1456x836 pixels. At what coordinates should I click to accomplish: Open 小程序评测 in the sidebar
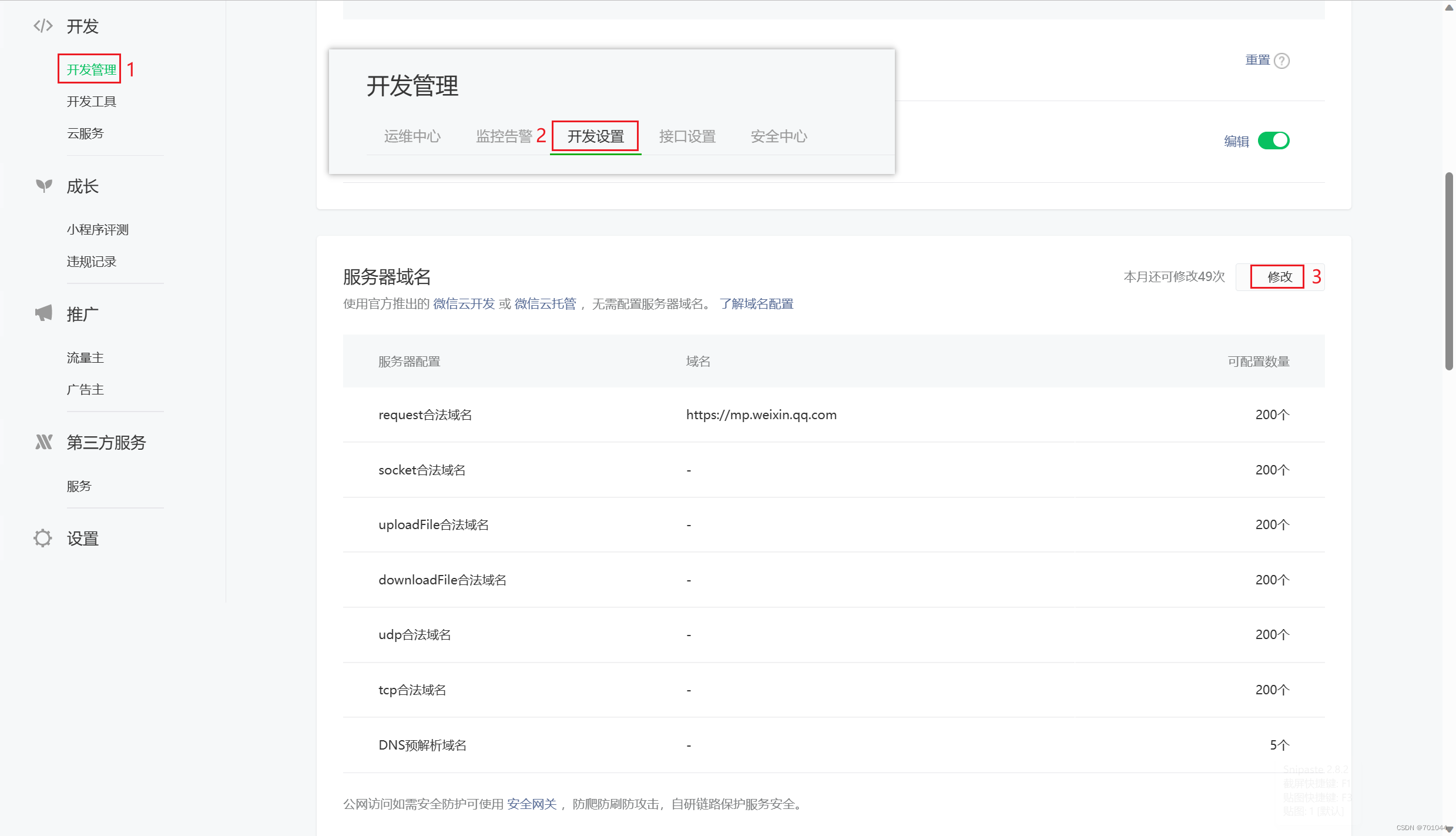point(98,229)
